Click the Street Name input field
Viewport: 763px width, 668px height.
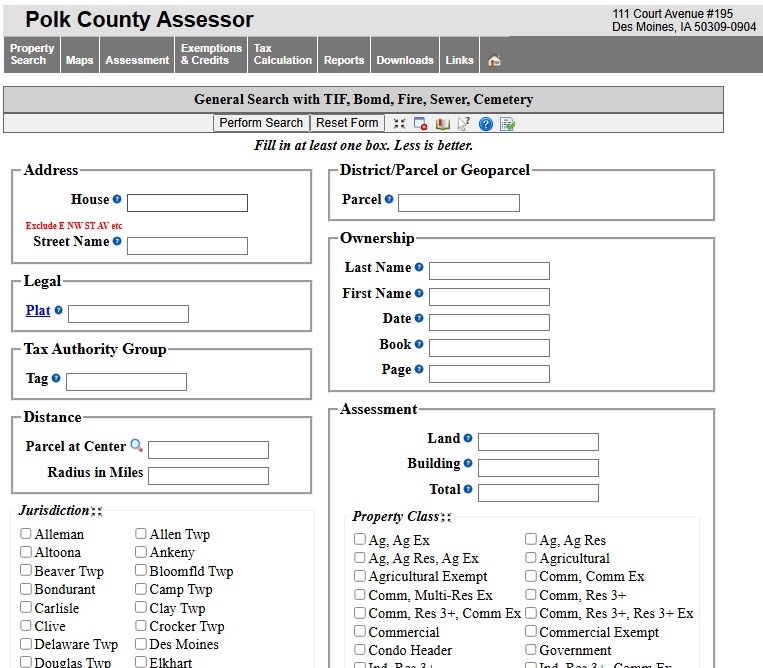pyautogui.click(x=187, y=246)
